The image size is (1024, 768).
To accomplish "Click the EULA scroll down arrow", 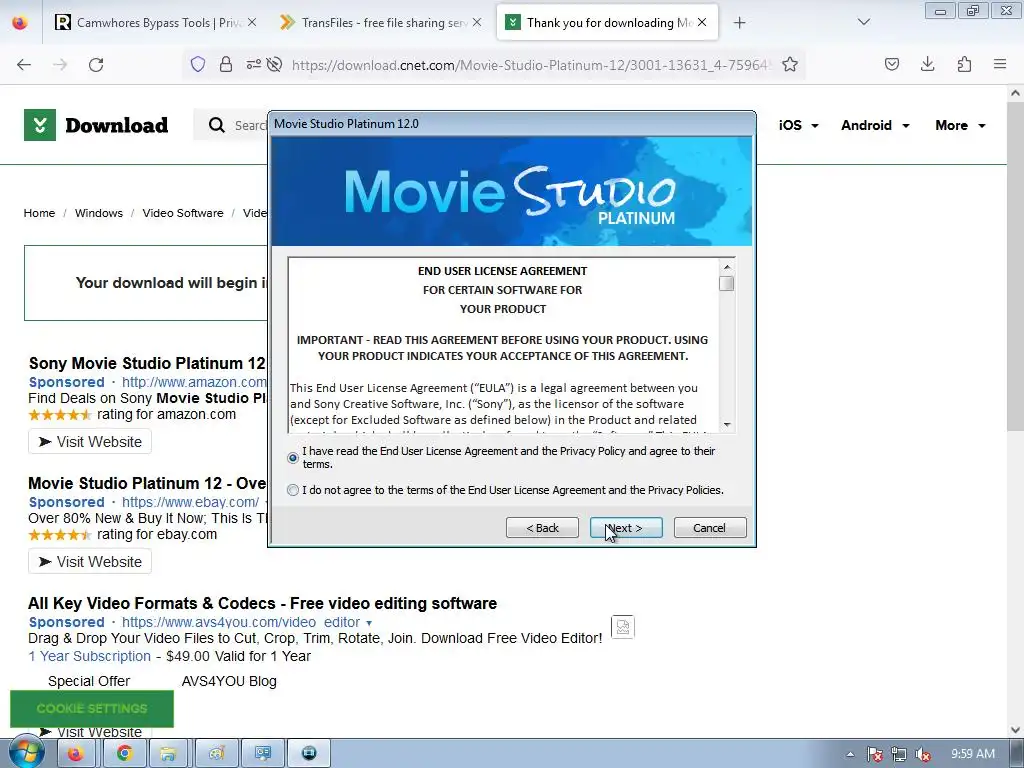I will coord(727,425).
